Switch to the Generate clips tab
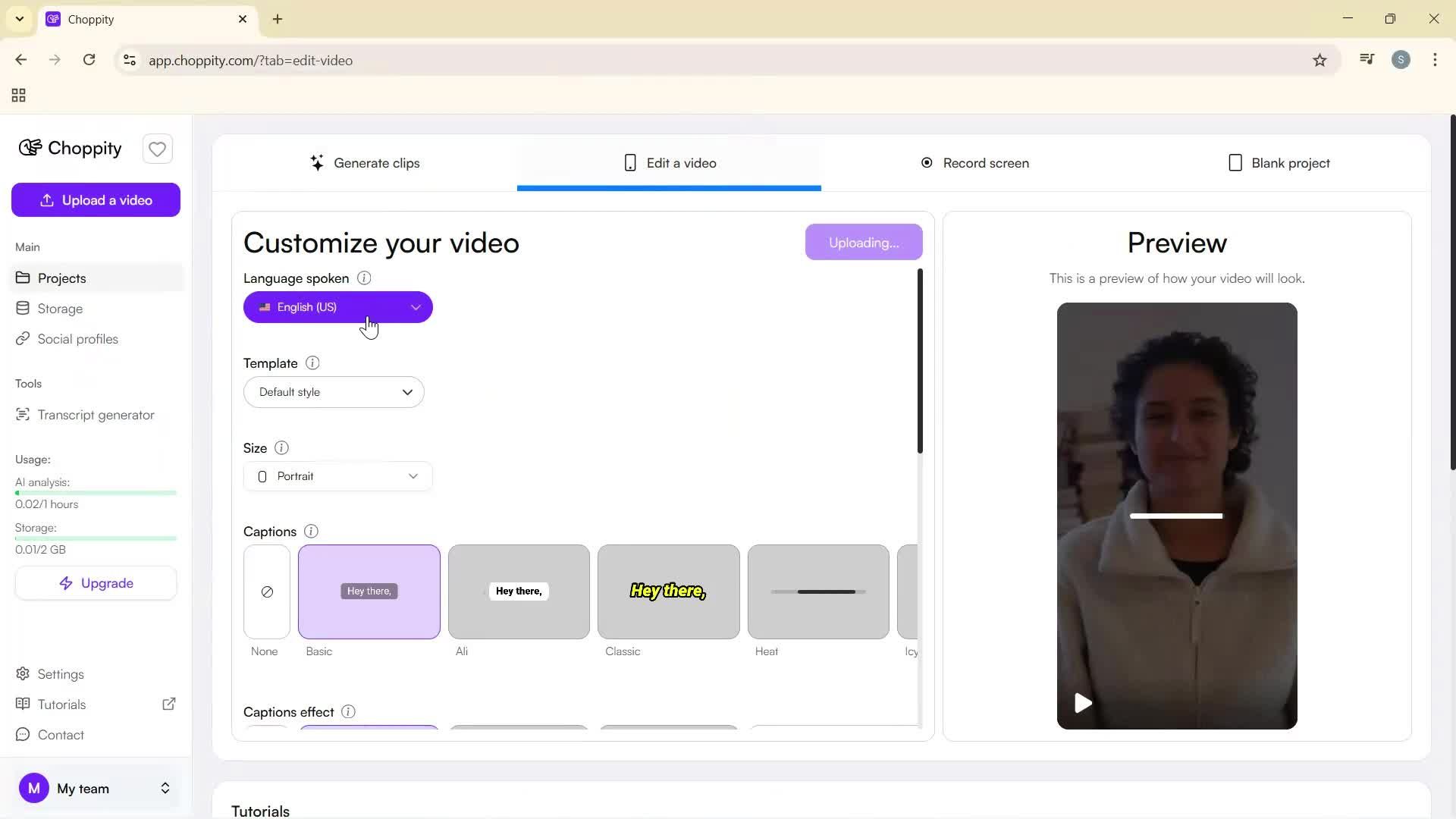The height and width of the screenshot is (819, 1456). (x=366, y=162)
